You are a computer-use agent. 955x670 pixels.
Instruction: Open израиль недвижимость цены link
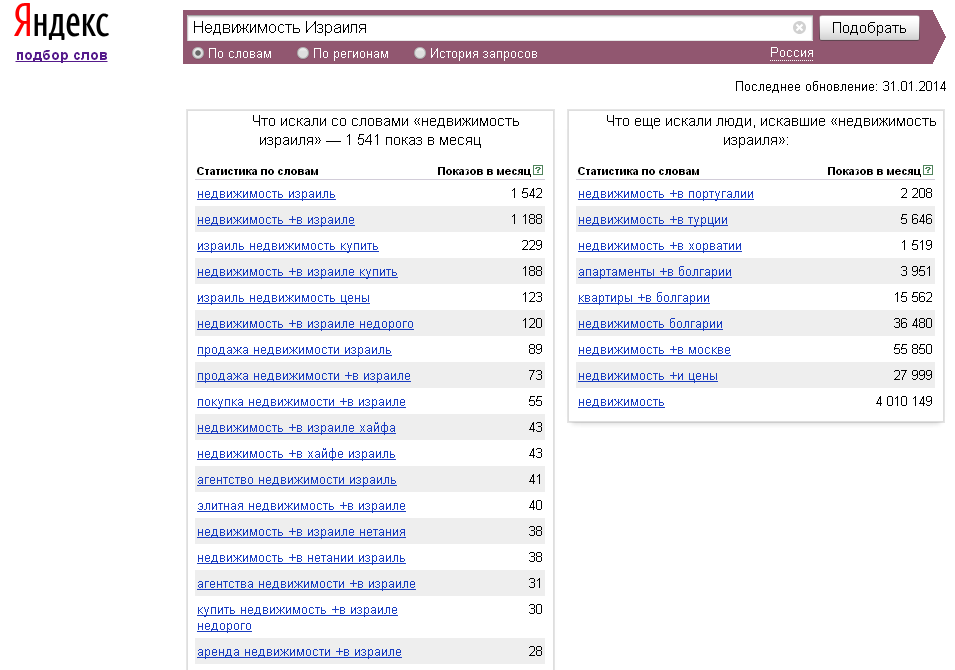point(283,298)
